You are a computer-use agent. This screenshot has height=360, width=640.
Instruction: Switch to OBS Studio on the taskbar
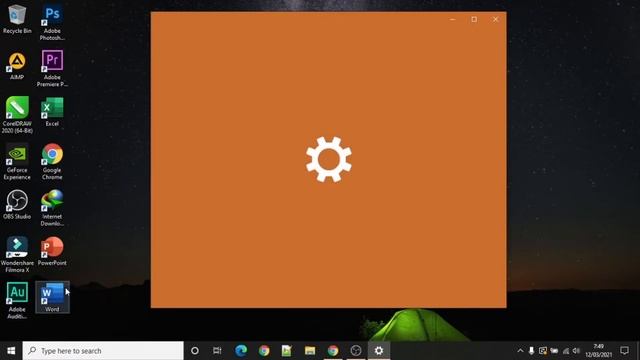click(x=356, y=351)
